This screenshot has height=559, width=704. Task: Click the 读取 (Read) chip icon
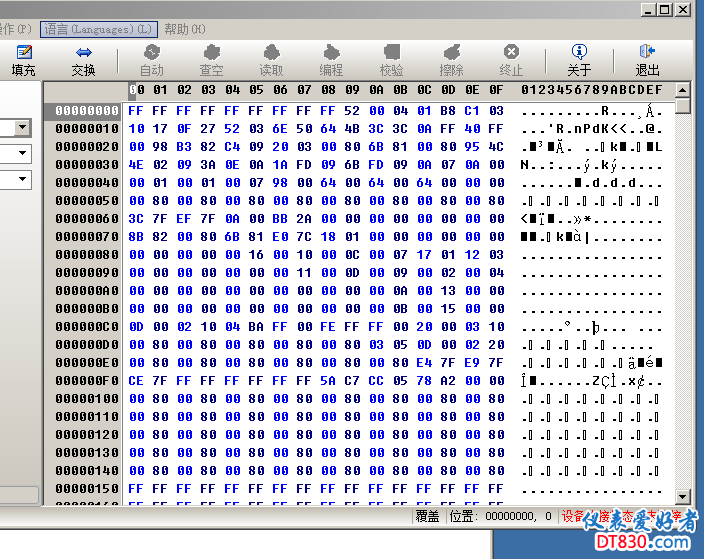tap(271, 60)
